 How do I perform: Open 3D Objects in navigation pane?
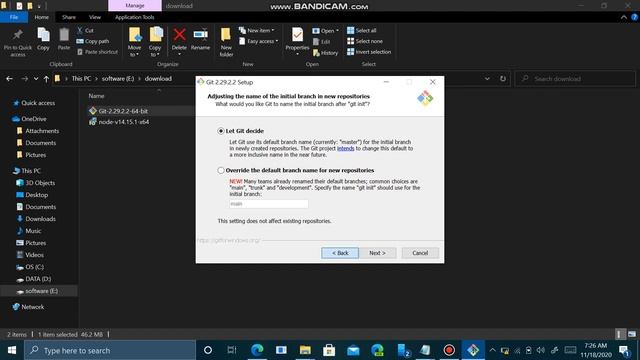pyautogui.click(x=40, y=183)
